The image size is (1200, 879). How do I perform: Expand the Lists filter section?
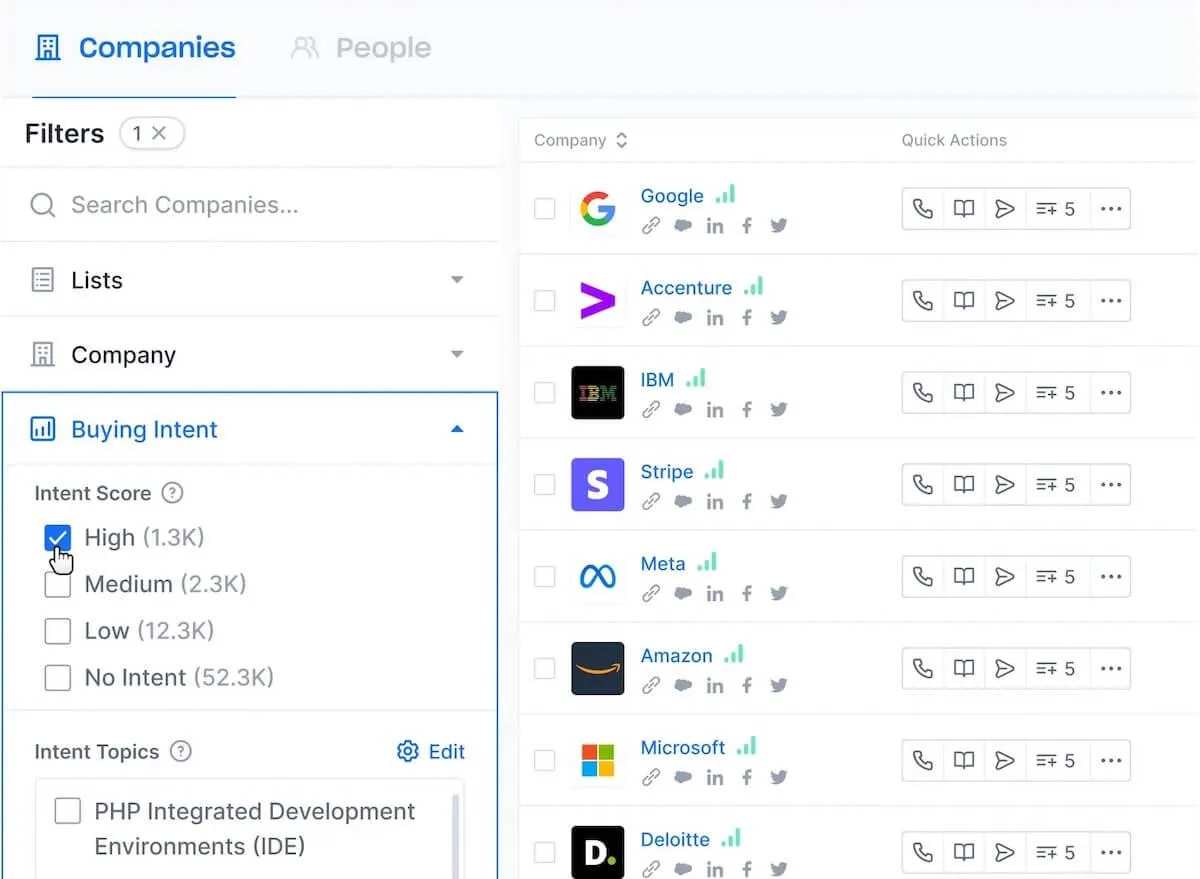click(249, 280)
